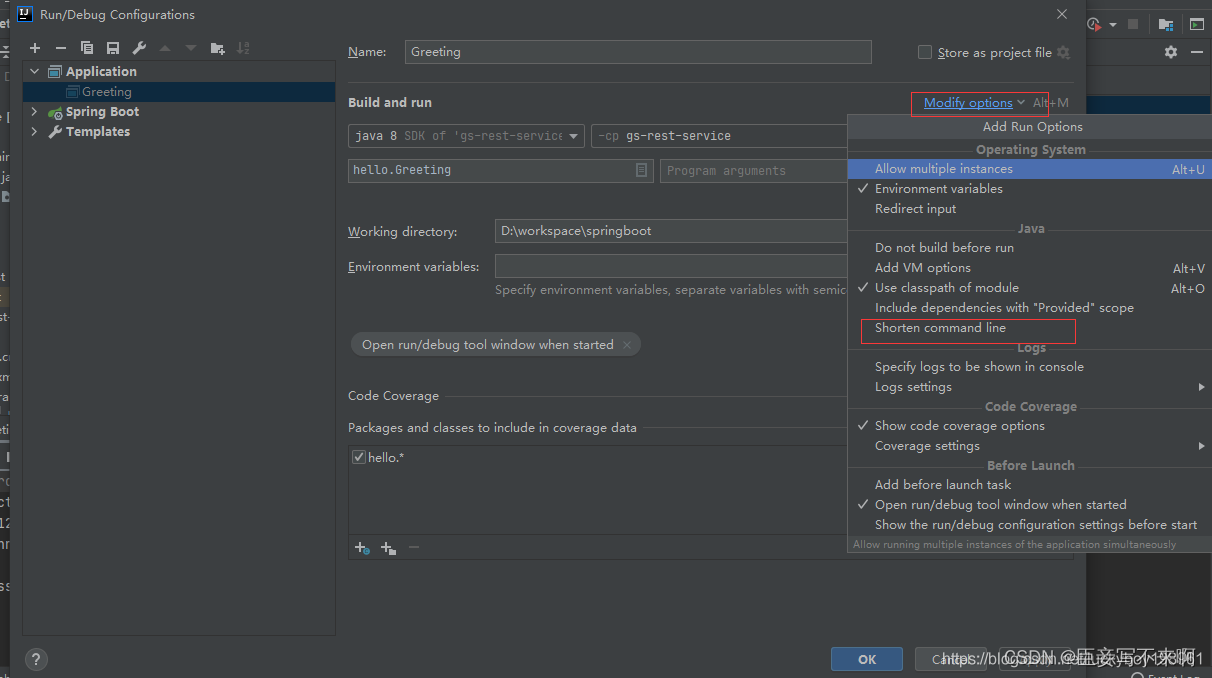1212x678 pixels.
Task: Uncheck the hello.* coverage checkbox
Action: 358,457
